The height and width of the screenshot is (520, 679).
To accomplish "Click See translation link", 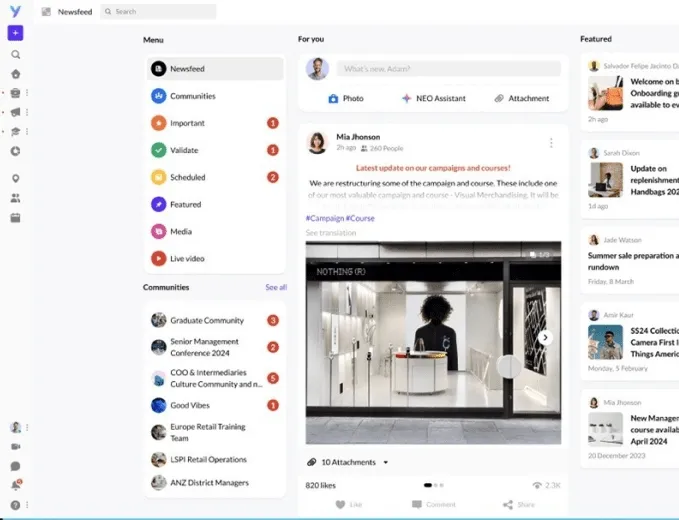I will (x=331, y=233).
